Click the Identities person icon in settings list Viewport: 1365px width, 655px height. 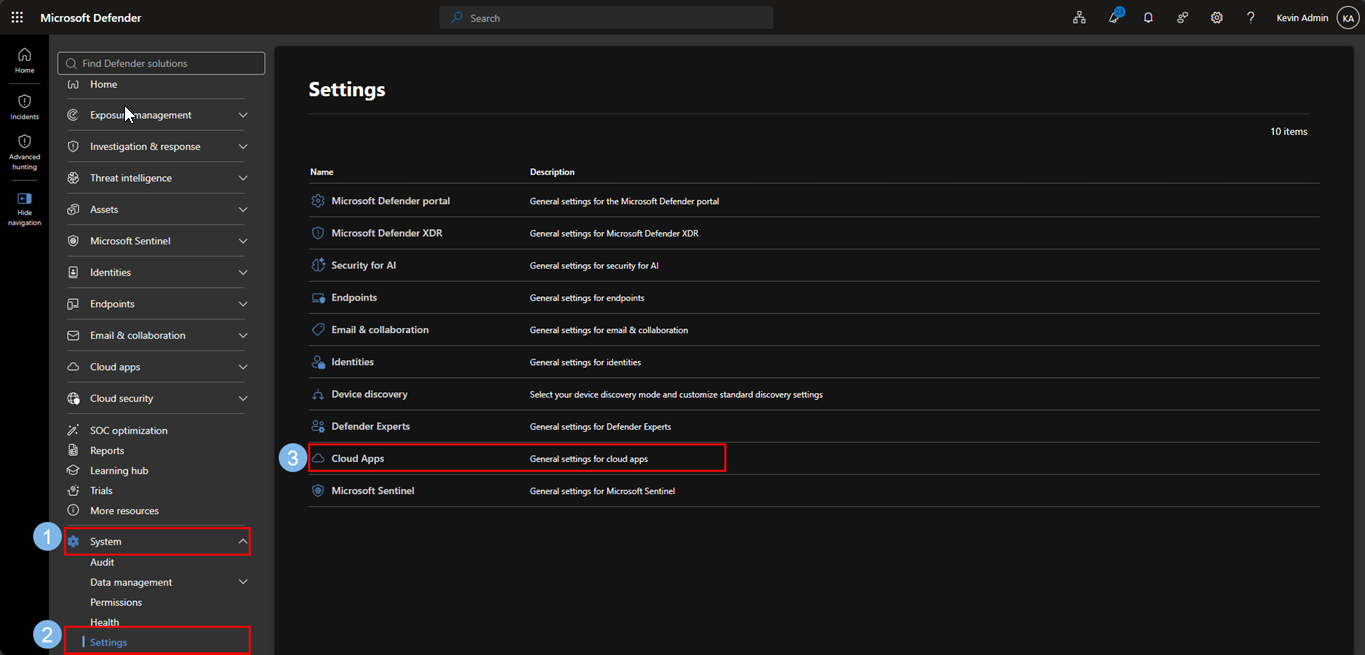click(x=318, y=362)
